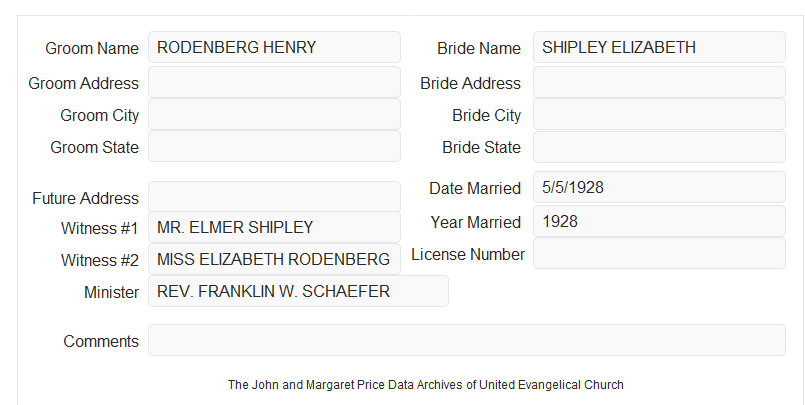Focus the Groom State field
This screenshot has width=805, height=405.
pyautogui.click(x=274, y=146)
